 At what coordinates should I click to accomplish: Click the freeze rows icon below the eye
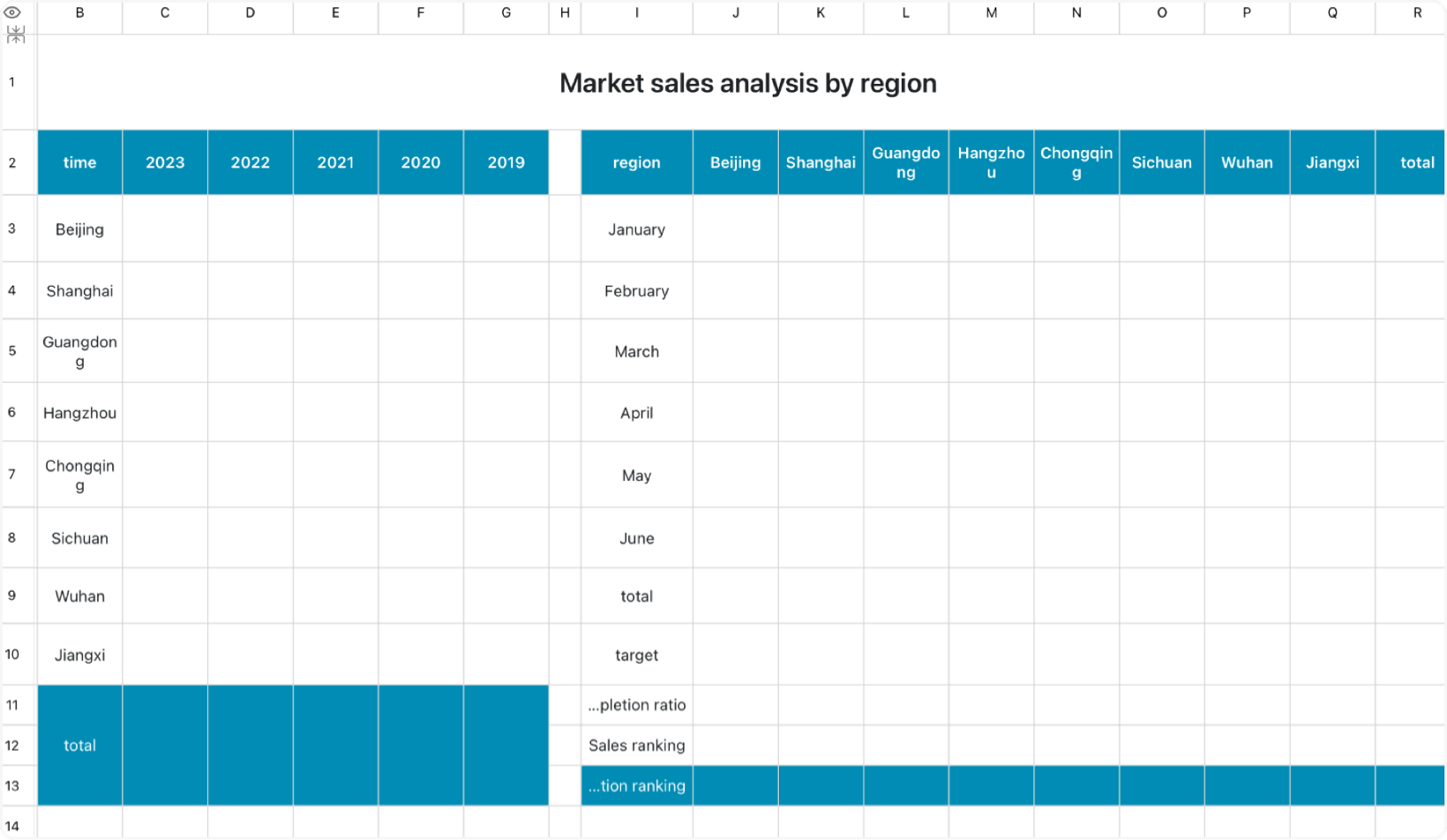coord(16,34)
